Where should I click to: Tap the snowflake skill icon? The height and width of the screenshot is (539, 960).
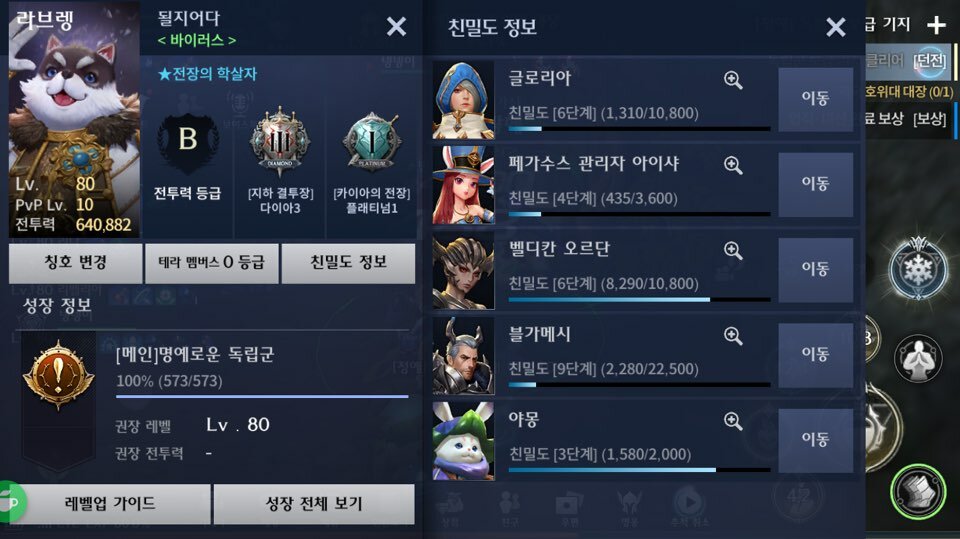tap(918, 269)
